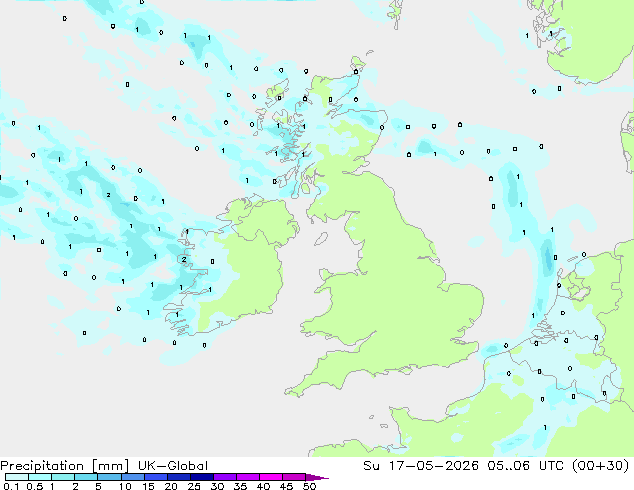The height and width of the screenshot is (490, 634).
Task: Pick the 15–20 mm legend color swatch
Action: 156,477
